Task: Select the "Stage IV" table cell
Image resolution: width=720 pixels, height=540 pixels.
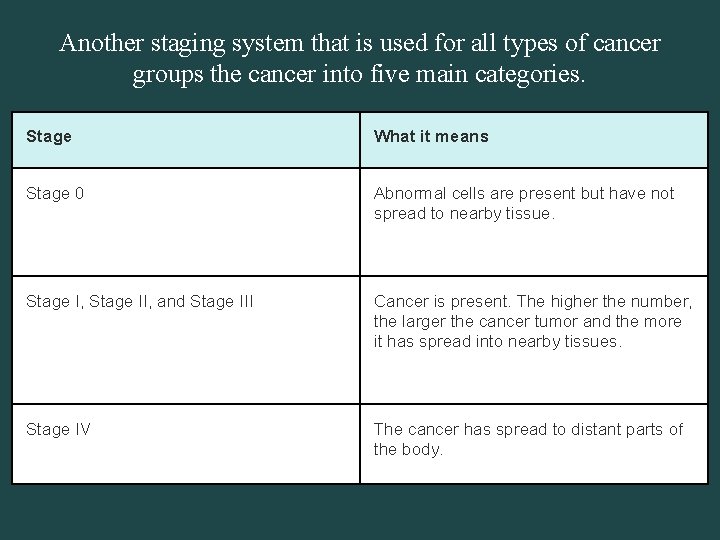Action: [186, 443]
